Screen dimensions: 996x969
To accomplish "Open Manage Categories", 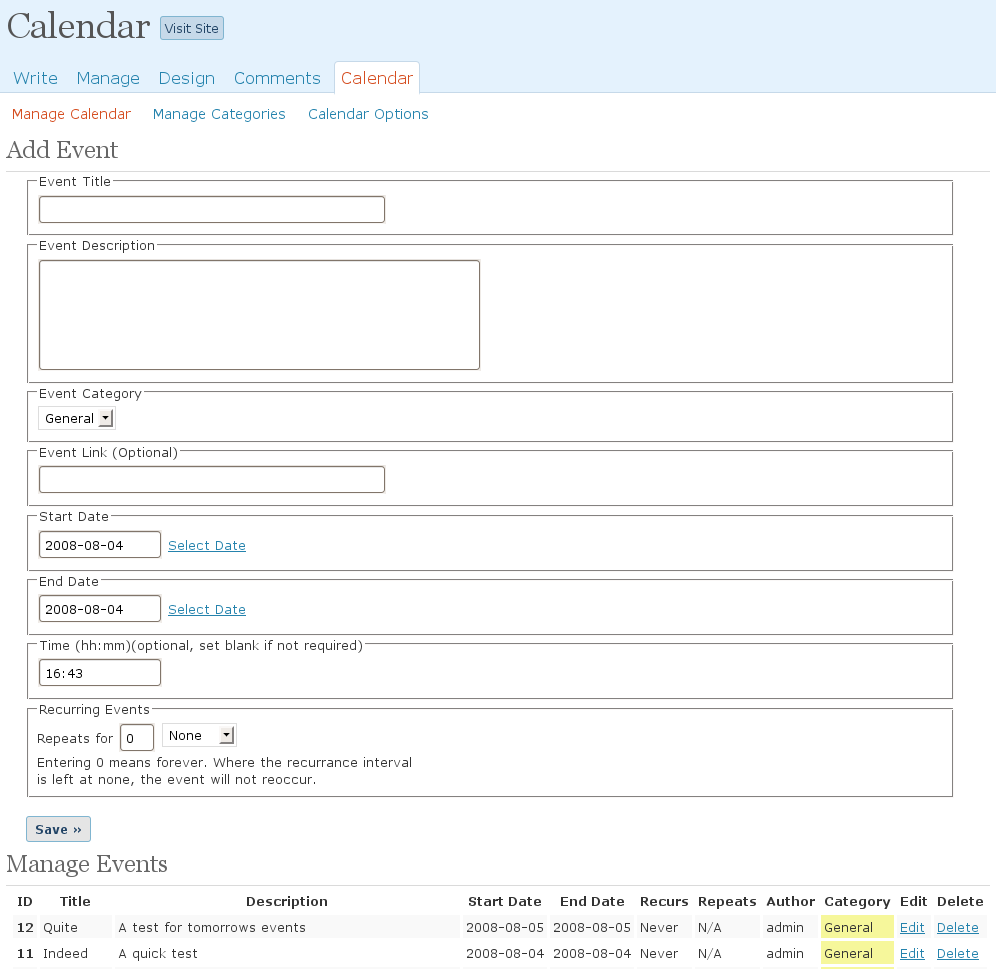I will (219, 114).
